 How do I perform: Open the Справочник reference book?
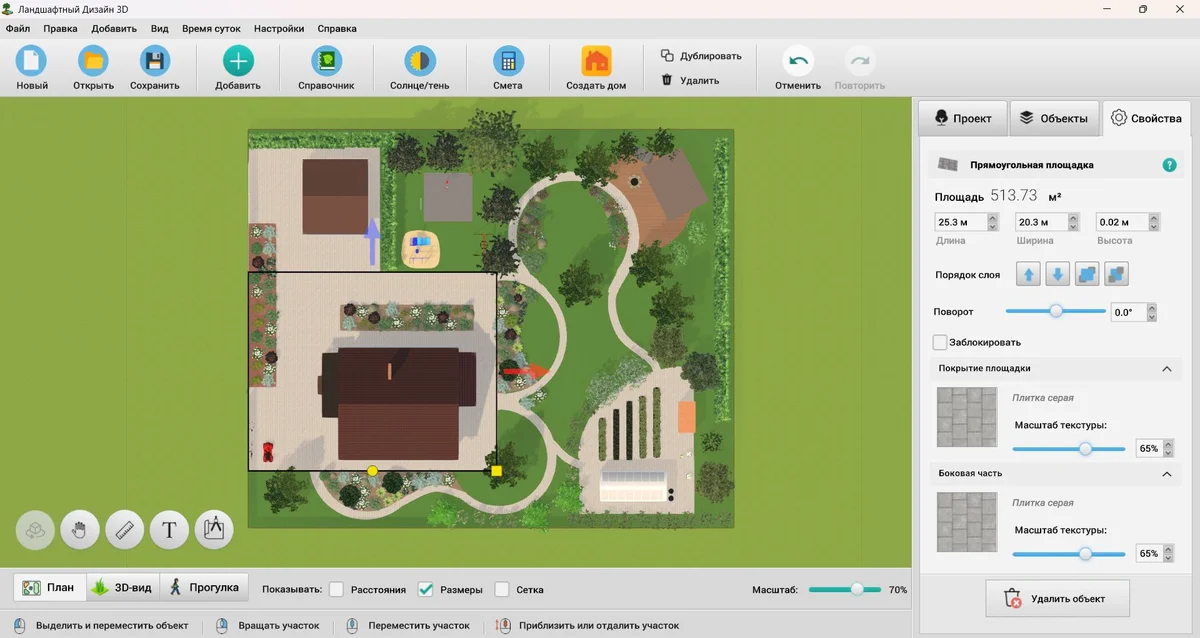pyautogui.click(x=326, y=62)
